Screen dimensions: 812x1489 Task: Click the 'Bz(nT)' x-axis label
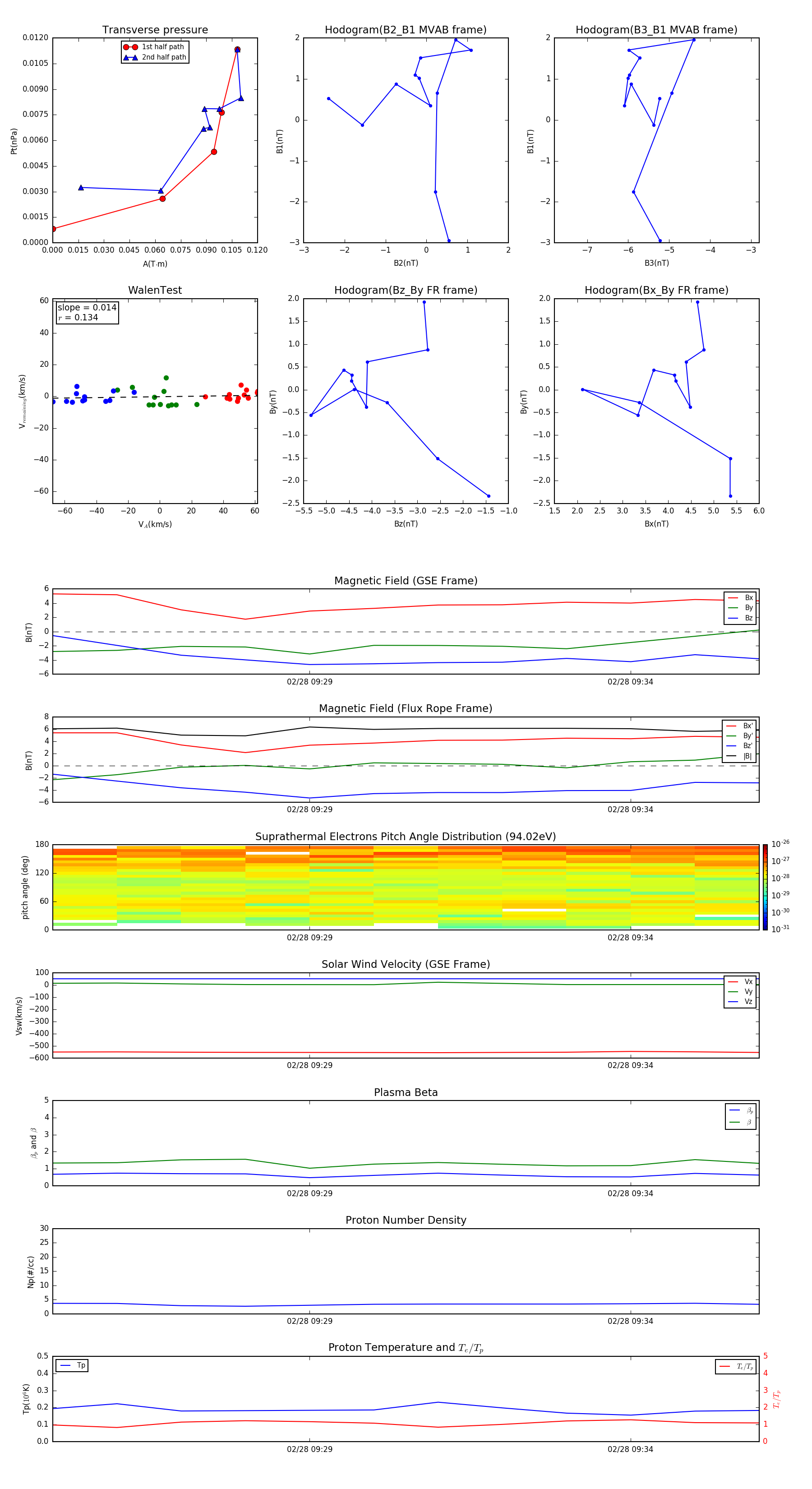click(x=406, y=524)
